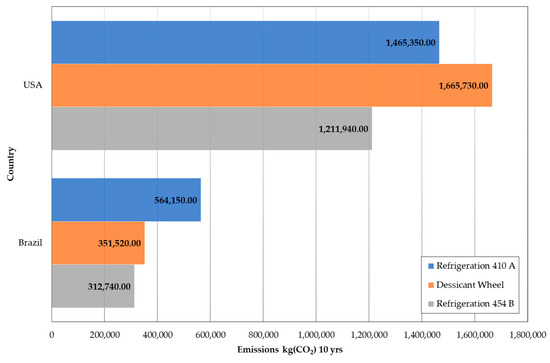Click axis tick label 600,000

click(210, 335)
